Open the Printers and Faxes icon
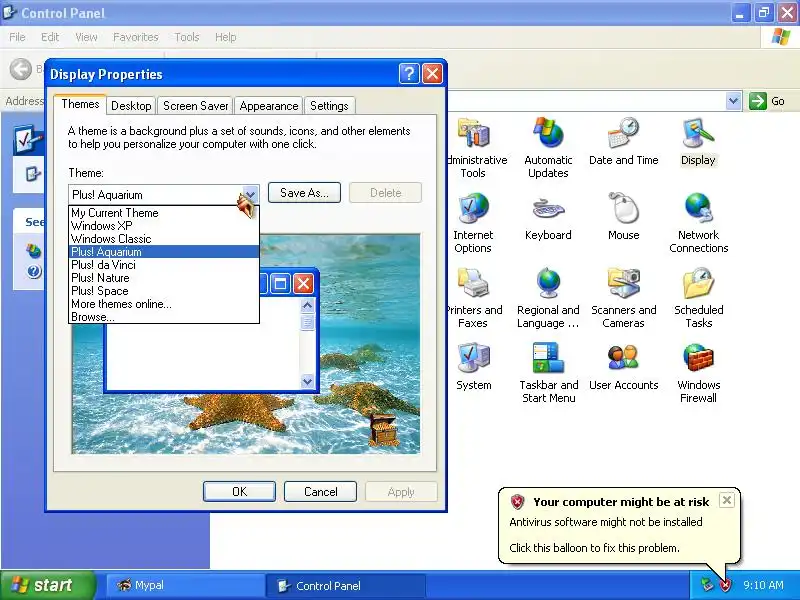Viewport: 800px width, 600px height. 473,283
